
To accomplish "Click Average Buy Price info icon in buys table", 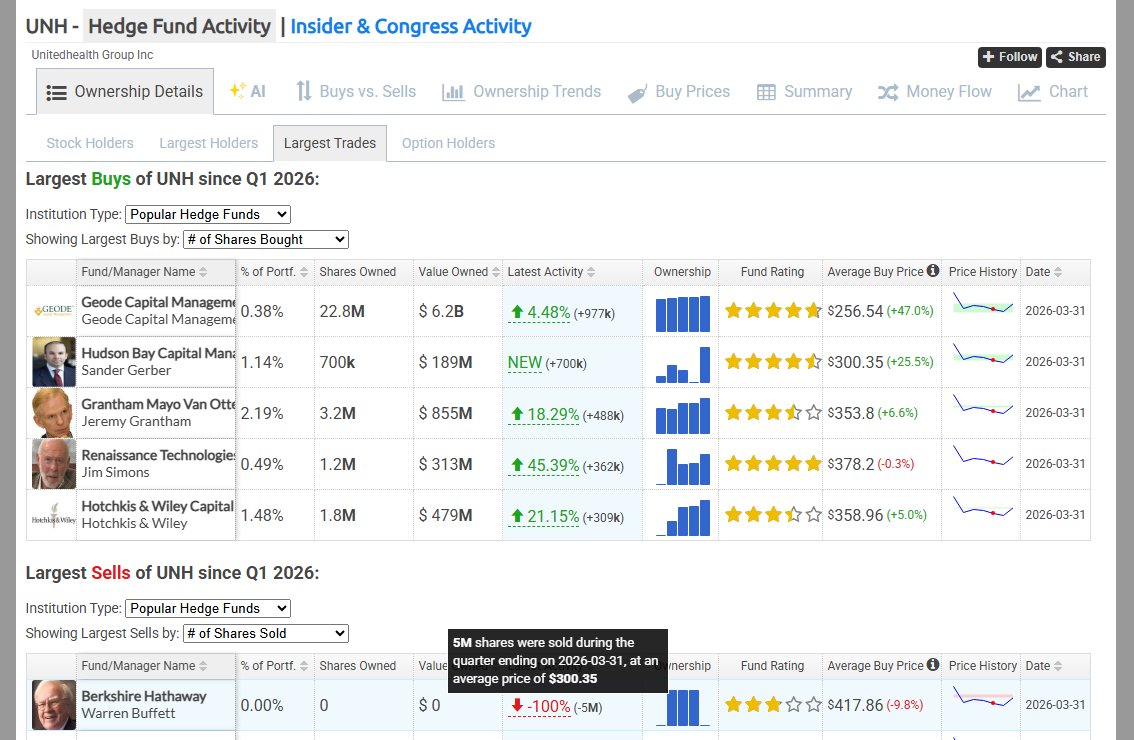I will point(933,271).
